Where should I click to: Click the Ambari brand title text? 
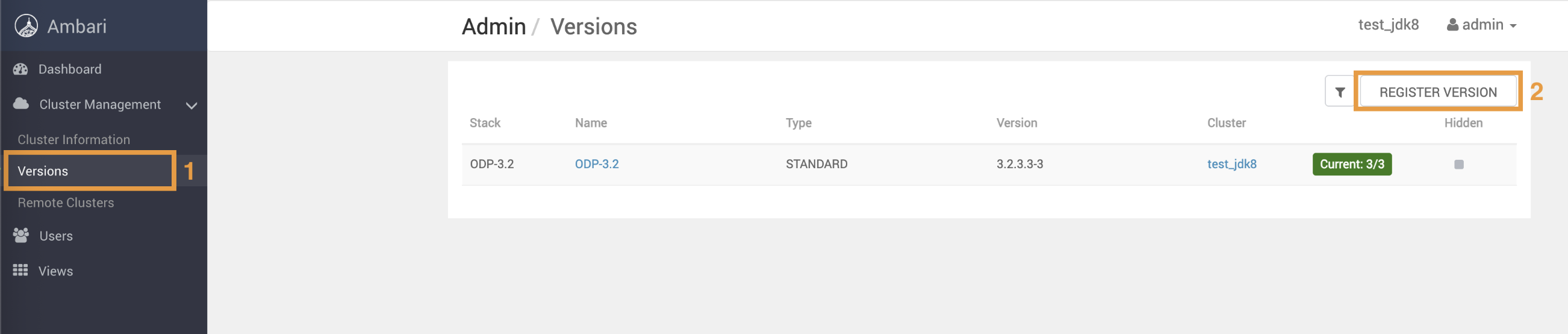(x=76, y=26)
